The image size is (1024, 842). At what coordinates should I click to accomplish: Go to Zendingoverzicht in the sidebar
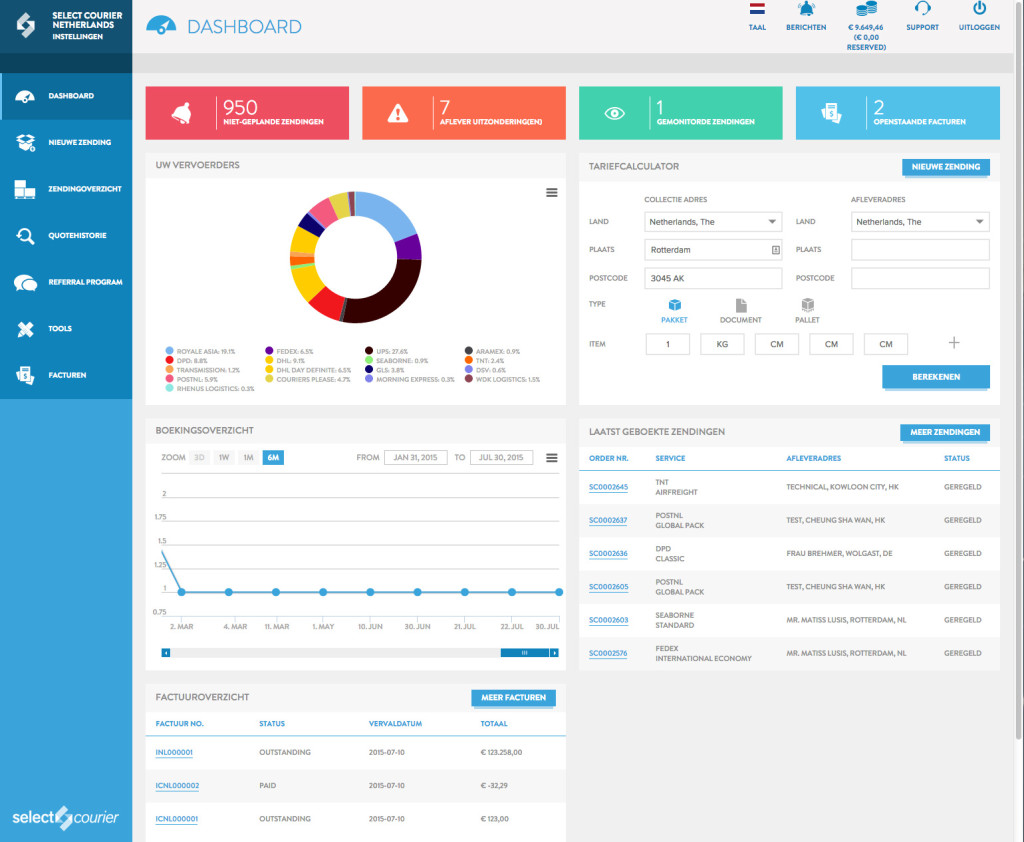tap(26, 189)
